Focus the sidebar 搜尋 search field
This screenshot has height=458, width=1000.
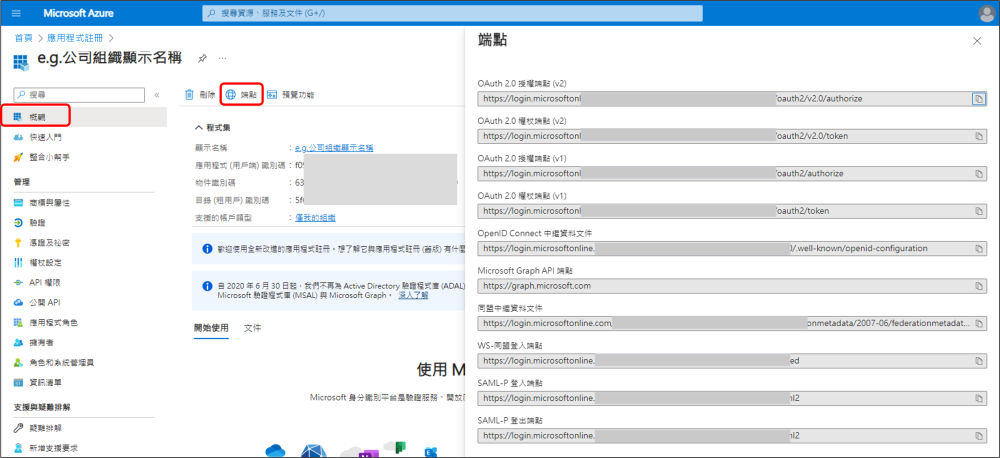[80, 94]
